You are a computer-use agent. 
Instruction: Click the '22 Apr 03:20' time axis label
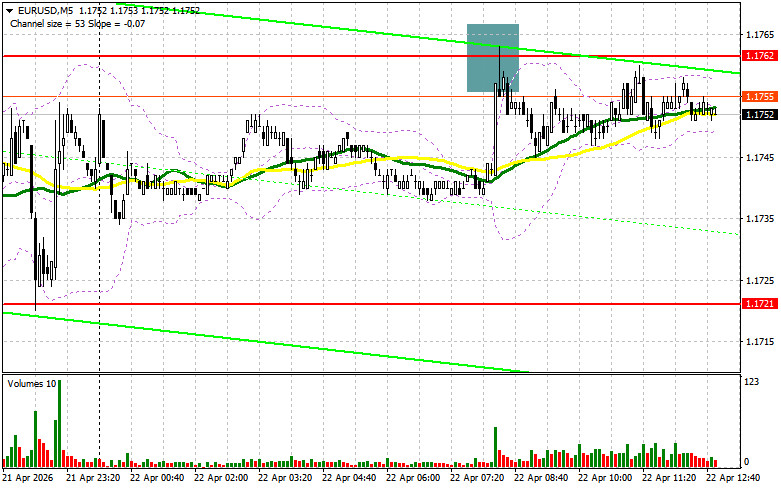[x=285, y=478]
